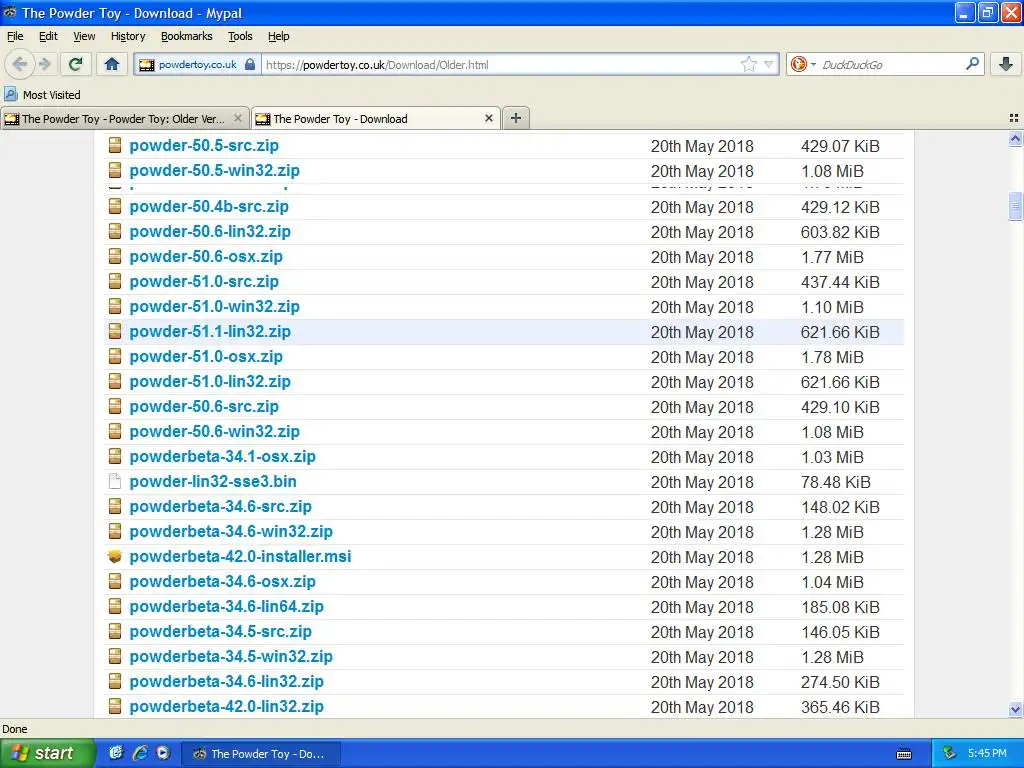Open the Bookmarks menu
The width and height of the screenshot is (1024, 768).
click(x=187, y=36)
